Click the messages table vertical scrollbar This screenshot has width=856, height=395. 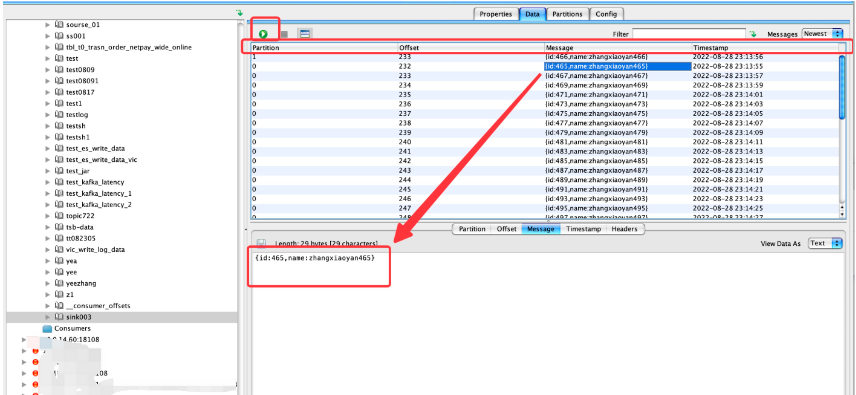[842, 87]
